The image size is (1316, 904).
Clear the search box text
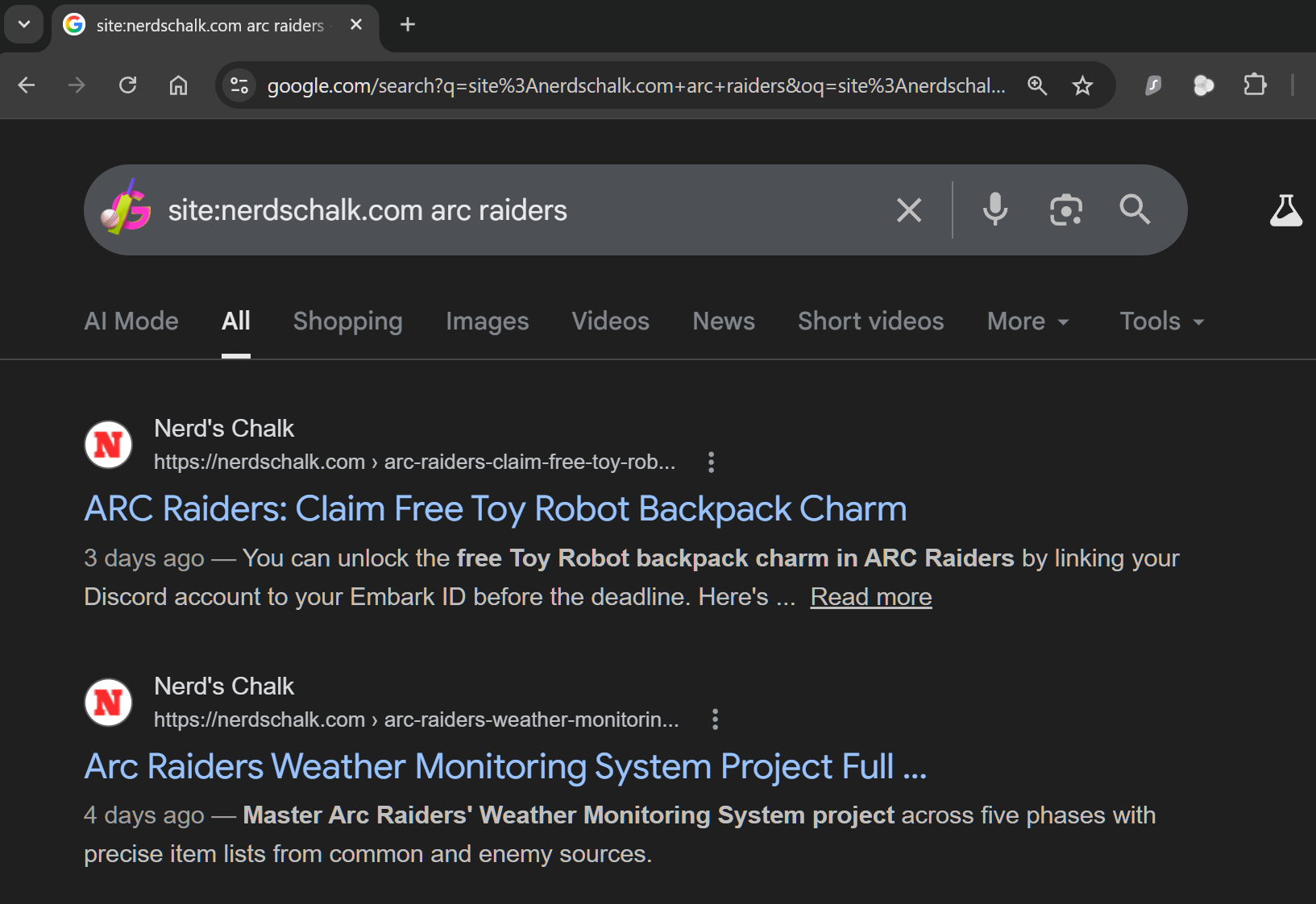[x=909, y=210]
